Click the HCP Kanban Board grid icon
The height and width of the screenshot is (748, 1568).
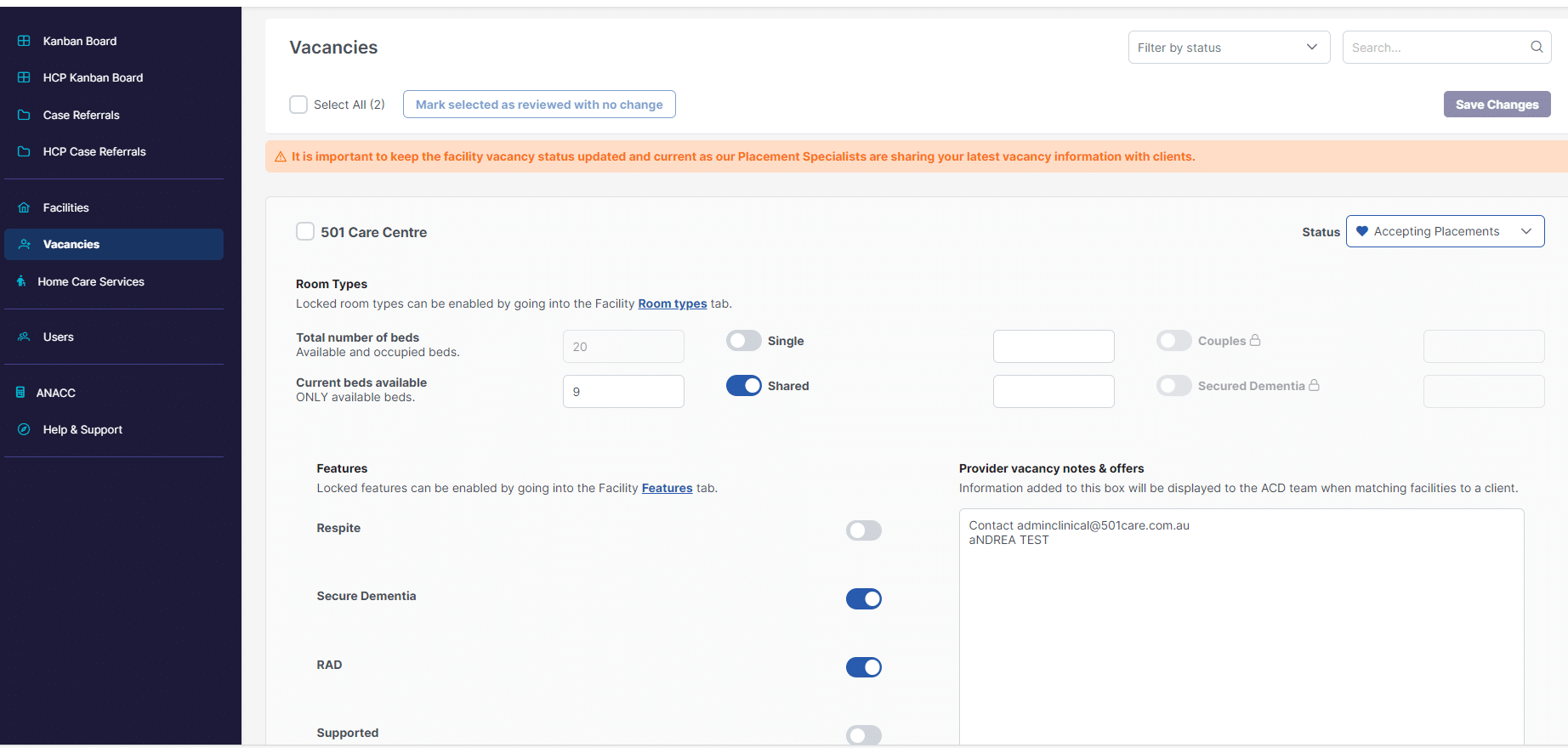(24, 77)
